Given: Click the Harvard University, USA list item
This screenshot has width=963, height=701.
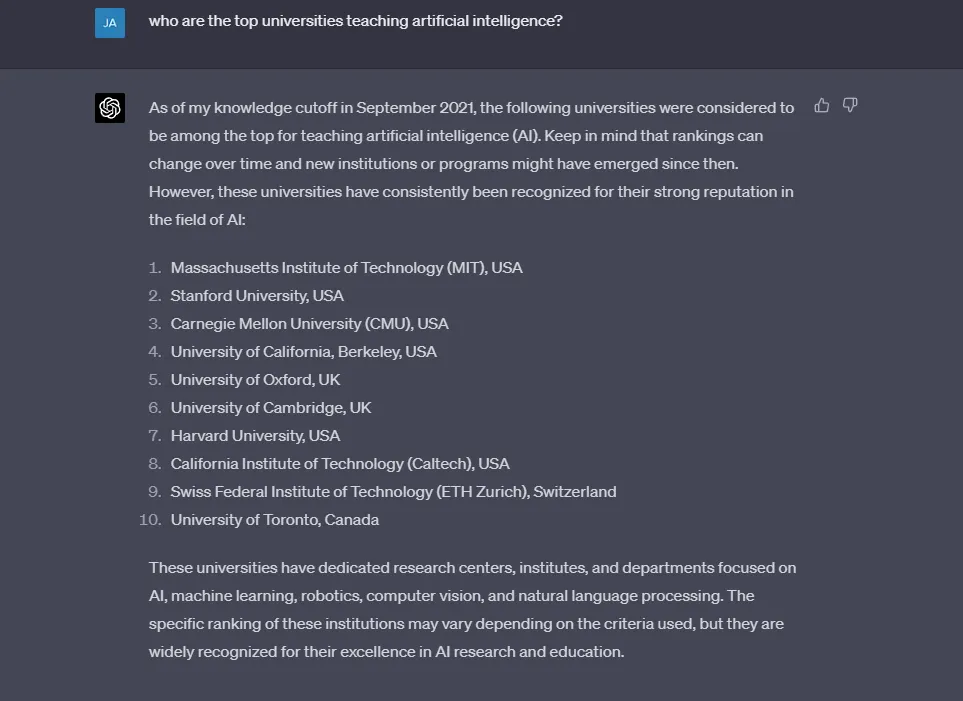Looking at the screenshot, I should coord(255,436).
